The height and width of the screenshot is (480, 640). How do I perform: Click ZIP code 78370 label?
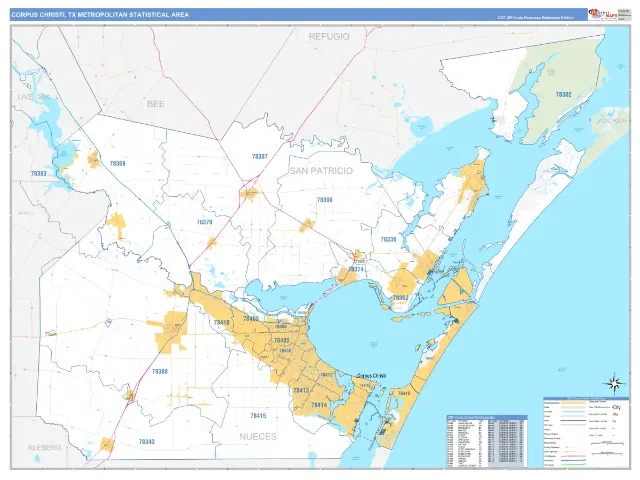[x=204, y=222]
